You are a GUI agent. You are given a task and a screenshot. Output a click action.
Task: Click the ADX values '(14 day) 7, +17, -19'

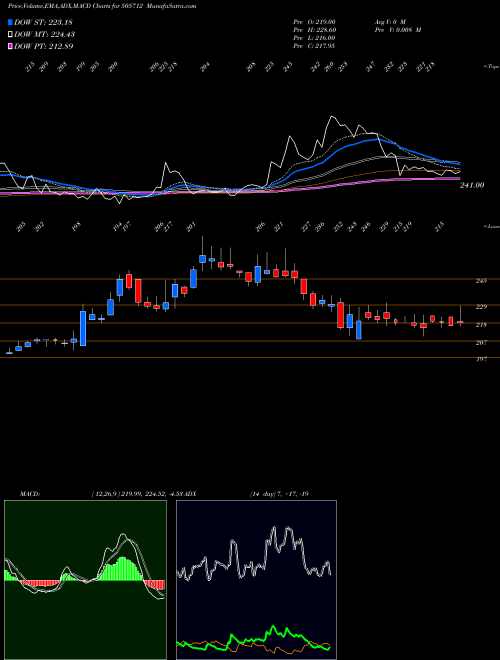(x=279, y=494)
